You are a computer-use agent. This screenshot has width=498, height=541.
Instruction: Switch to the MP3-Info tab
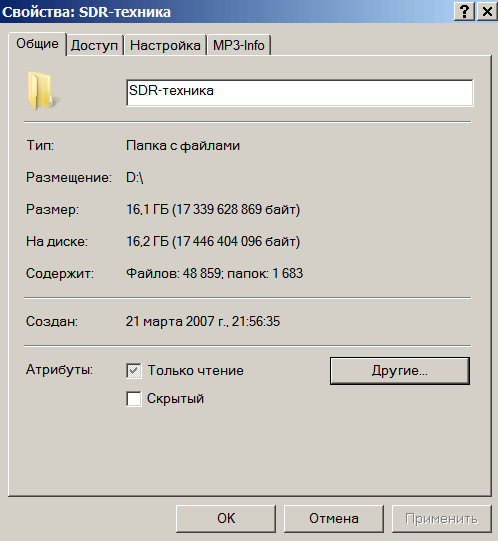pyautogui.click(x=239, y=46)
